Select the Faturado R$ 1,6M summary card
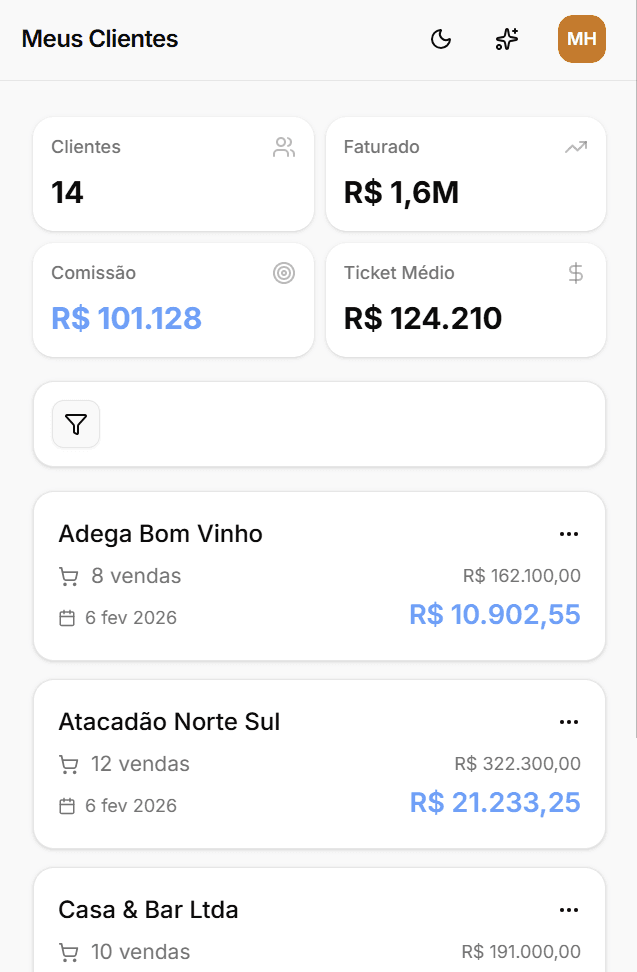Viewport: 637px width, 972px height. 465,174
